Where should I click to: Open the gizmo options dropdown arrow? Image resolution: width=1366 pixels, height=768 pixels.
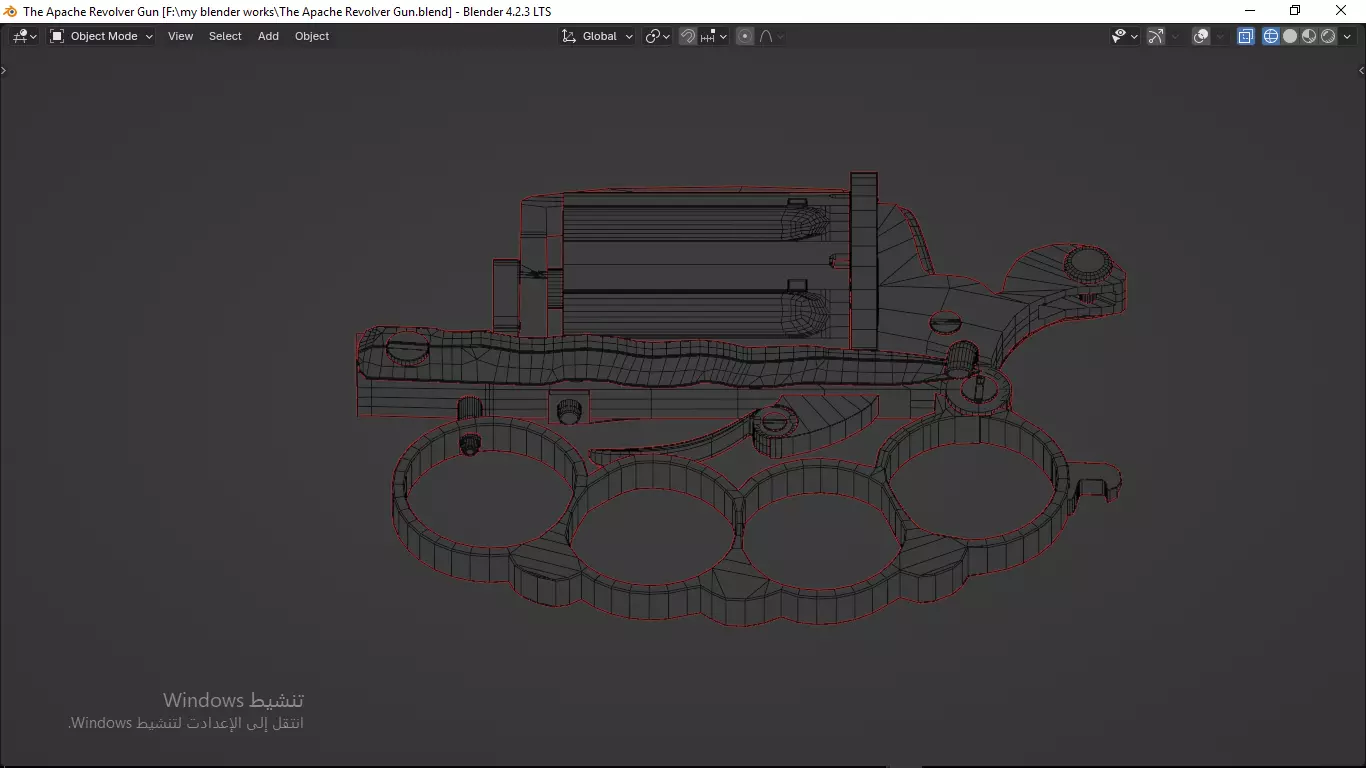tap(1175, 36)
